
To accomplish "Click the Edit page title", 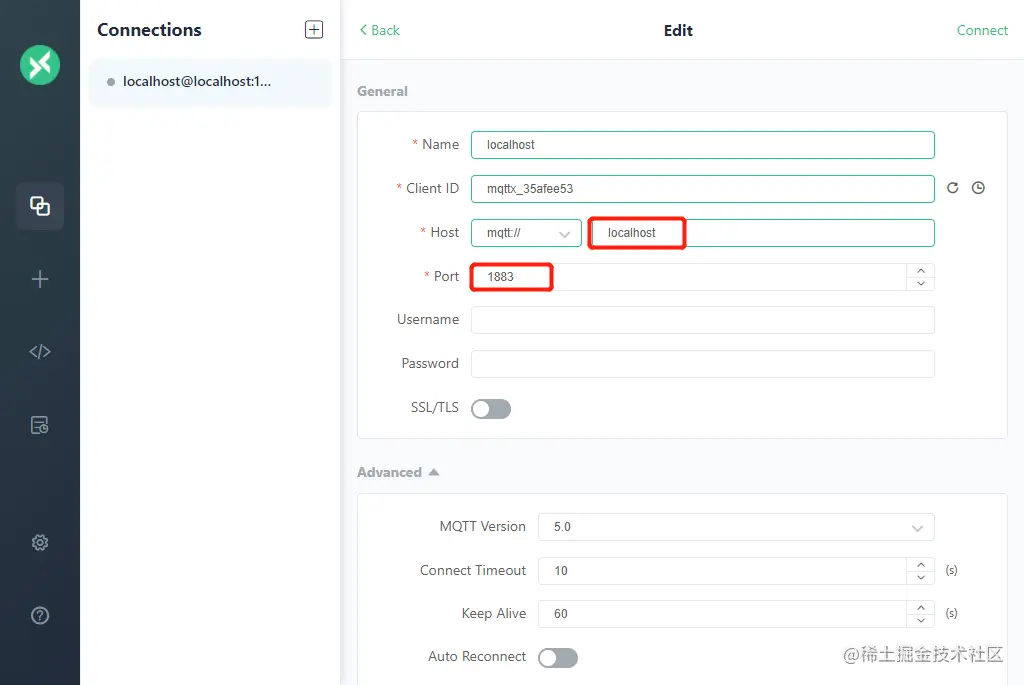I will click(x=678, y=30).
